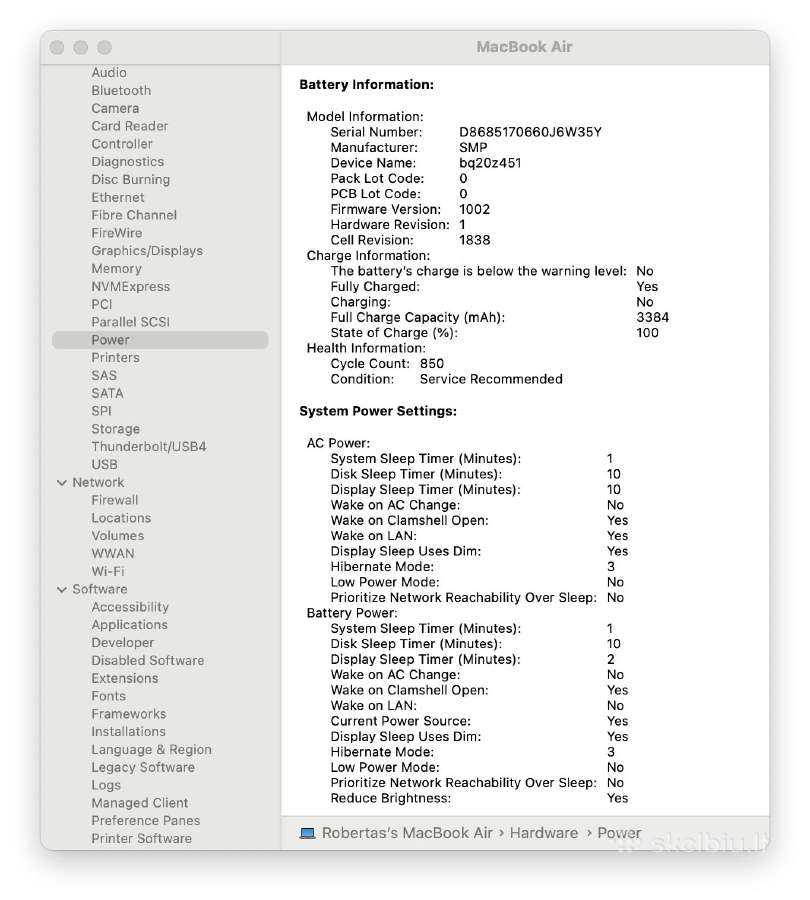Click the battery serial number value
810x900 pixels.
pyautogui.click(x=530, y=132)
